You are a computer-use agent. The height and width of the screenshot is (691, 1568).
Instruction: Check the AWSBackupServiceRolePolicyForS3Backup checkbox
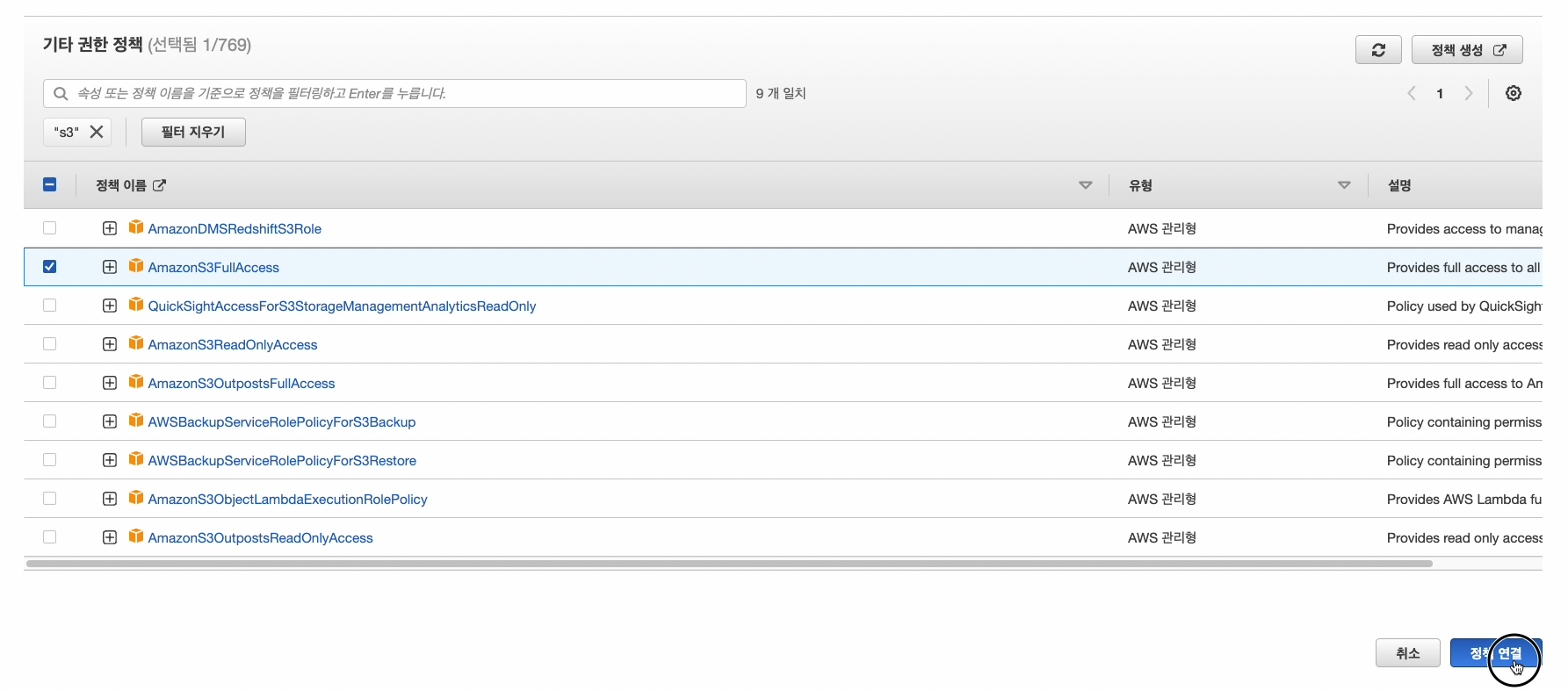click(50, 421)
